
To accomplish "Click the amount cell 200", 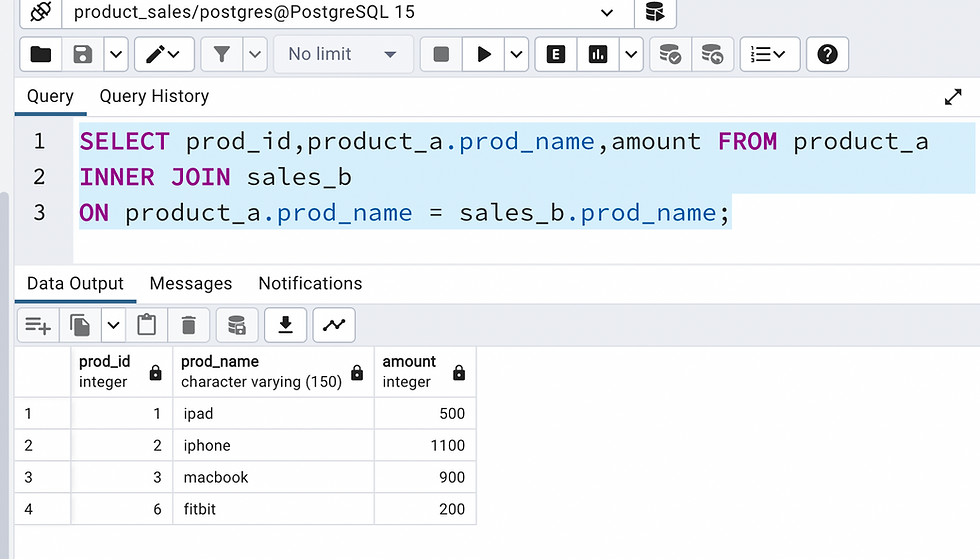I will (x=425, y=510).
